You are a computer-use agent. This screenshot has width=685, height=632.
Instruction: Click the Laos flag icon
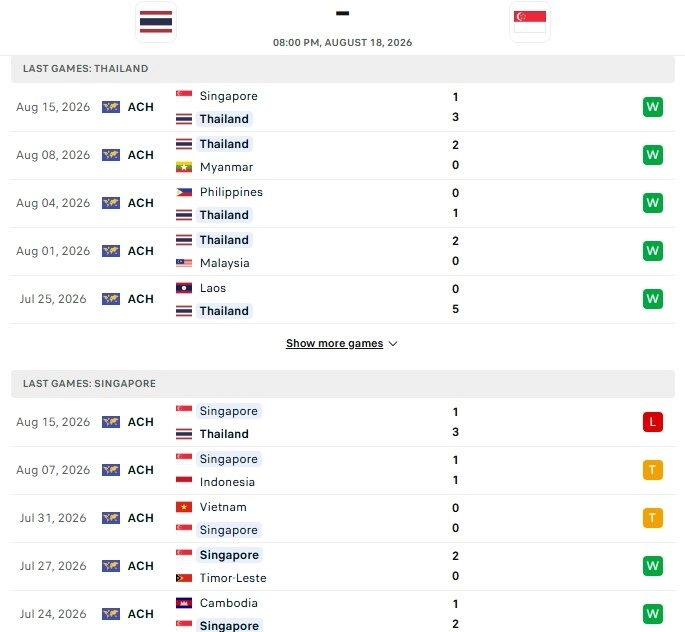click(x=184, y=288)
